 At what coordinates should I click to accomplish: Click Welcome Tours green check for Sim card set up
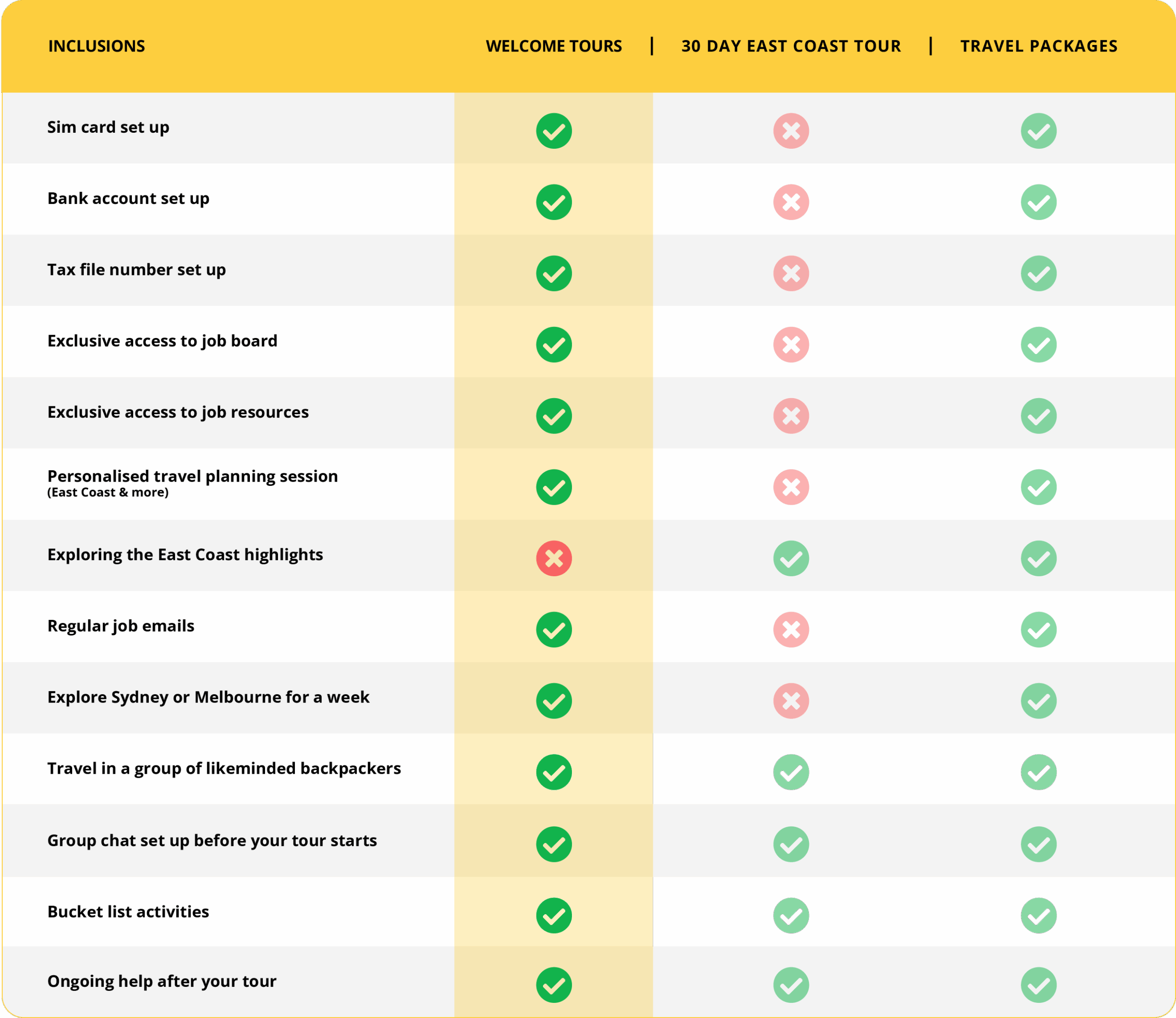[x=554, y=131]
